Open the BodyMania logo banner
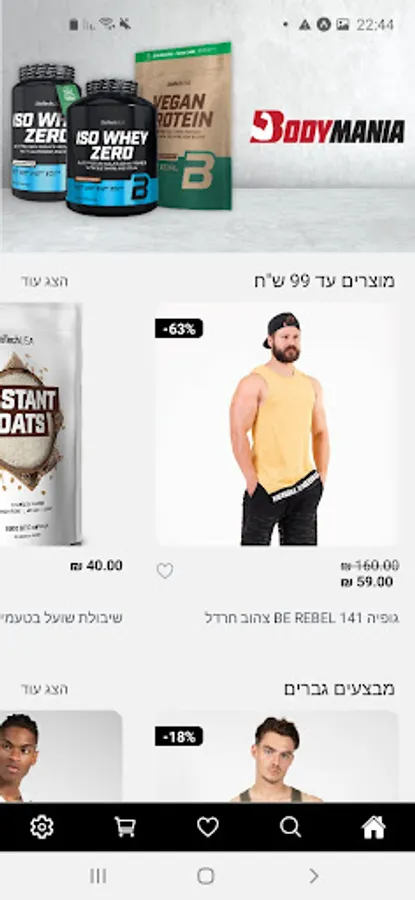 point(327,127)
